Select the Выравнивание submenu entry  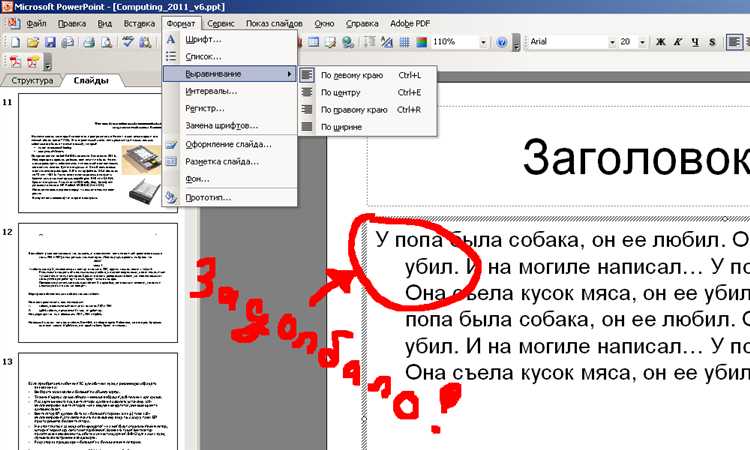230,74
